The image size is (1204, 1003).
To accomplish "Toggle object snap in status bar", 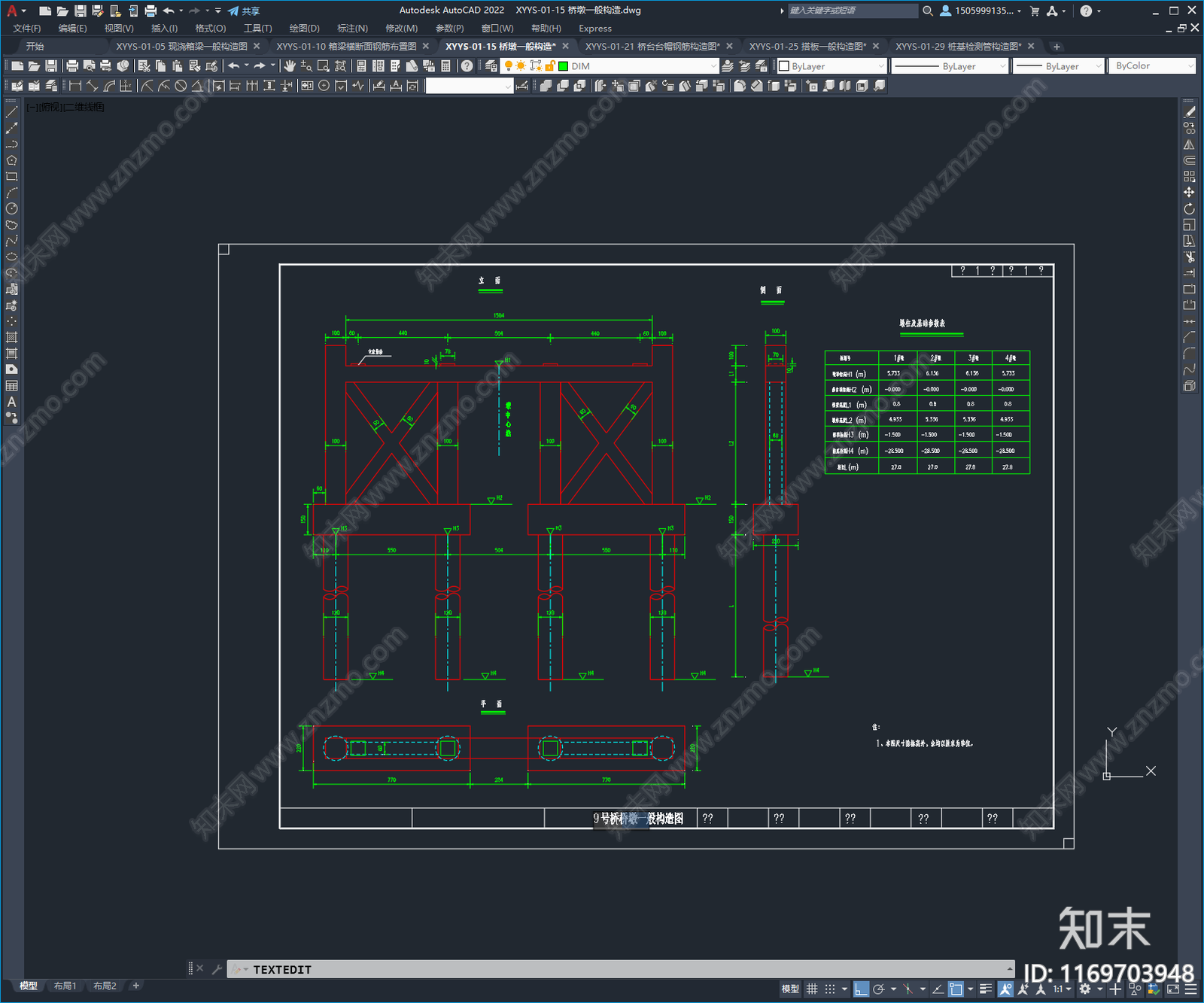I will [956, 989].
